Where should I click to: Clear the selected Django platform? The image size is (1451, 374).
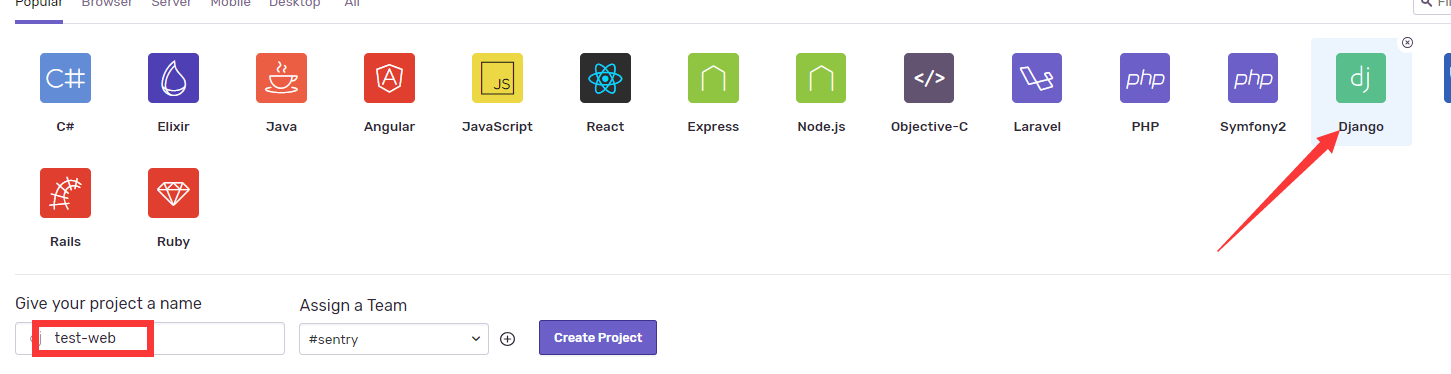pyautogui.click(x=1407, y=42)
